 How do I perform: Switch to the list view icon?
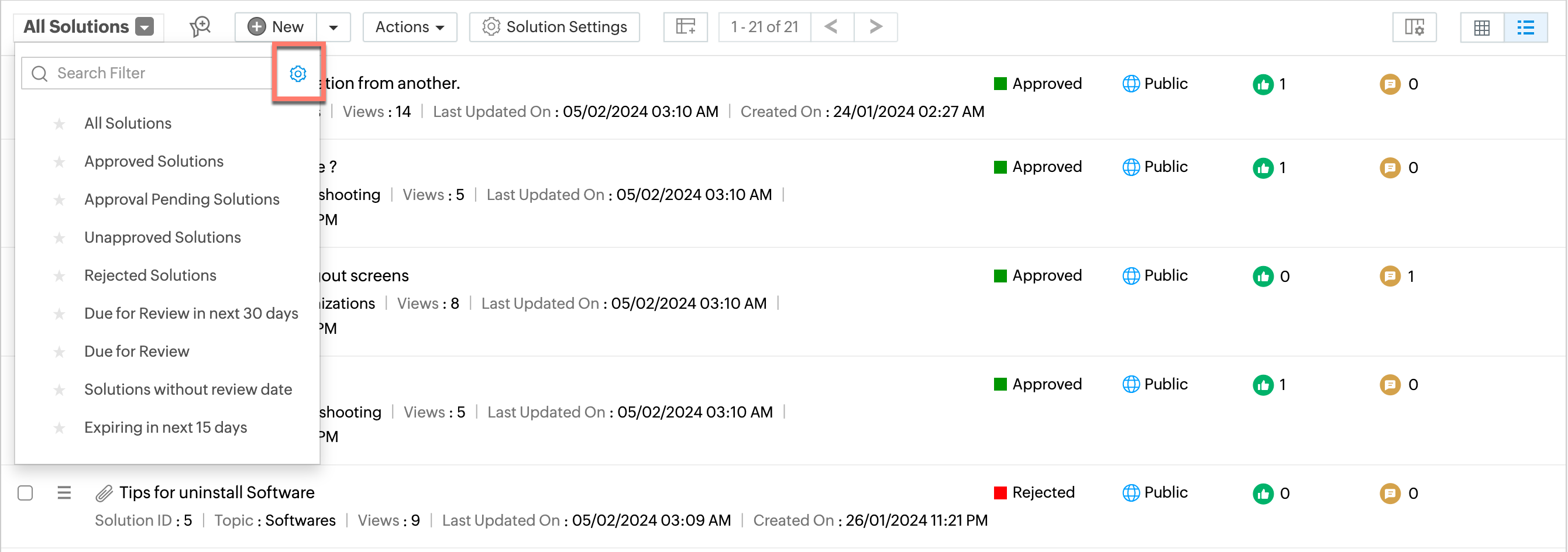pyautogui.click(x=1525, y=27)
